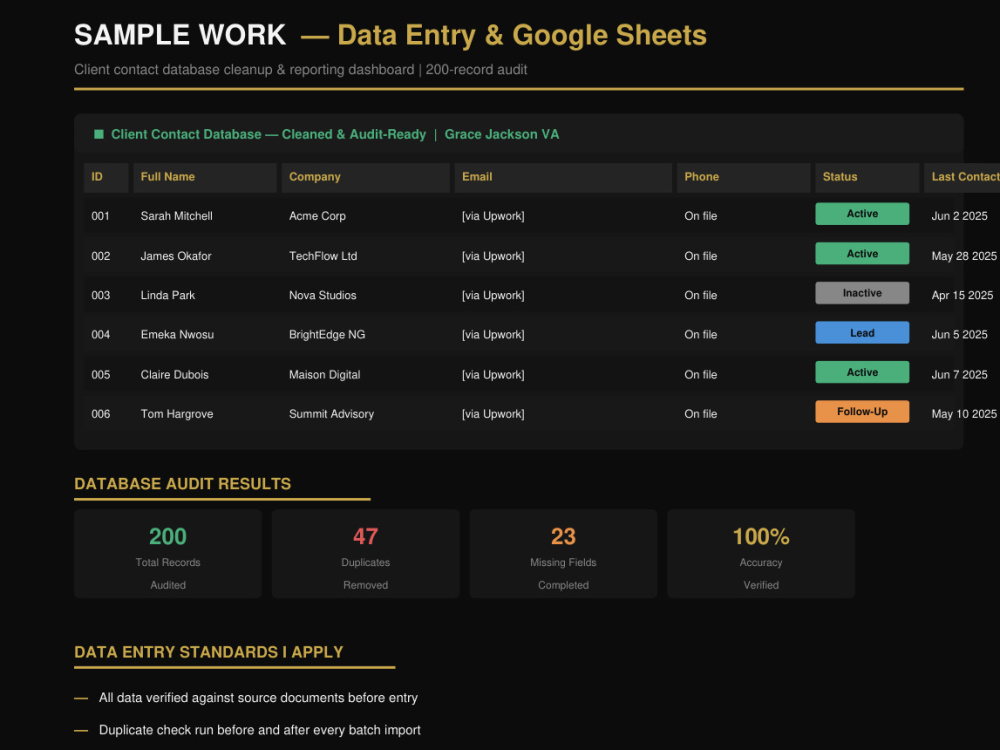Click the name Claire Dubois
Screen dimensions: 1000x750
(x=175, y=374)
